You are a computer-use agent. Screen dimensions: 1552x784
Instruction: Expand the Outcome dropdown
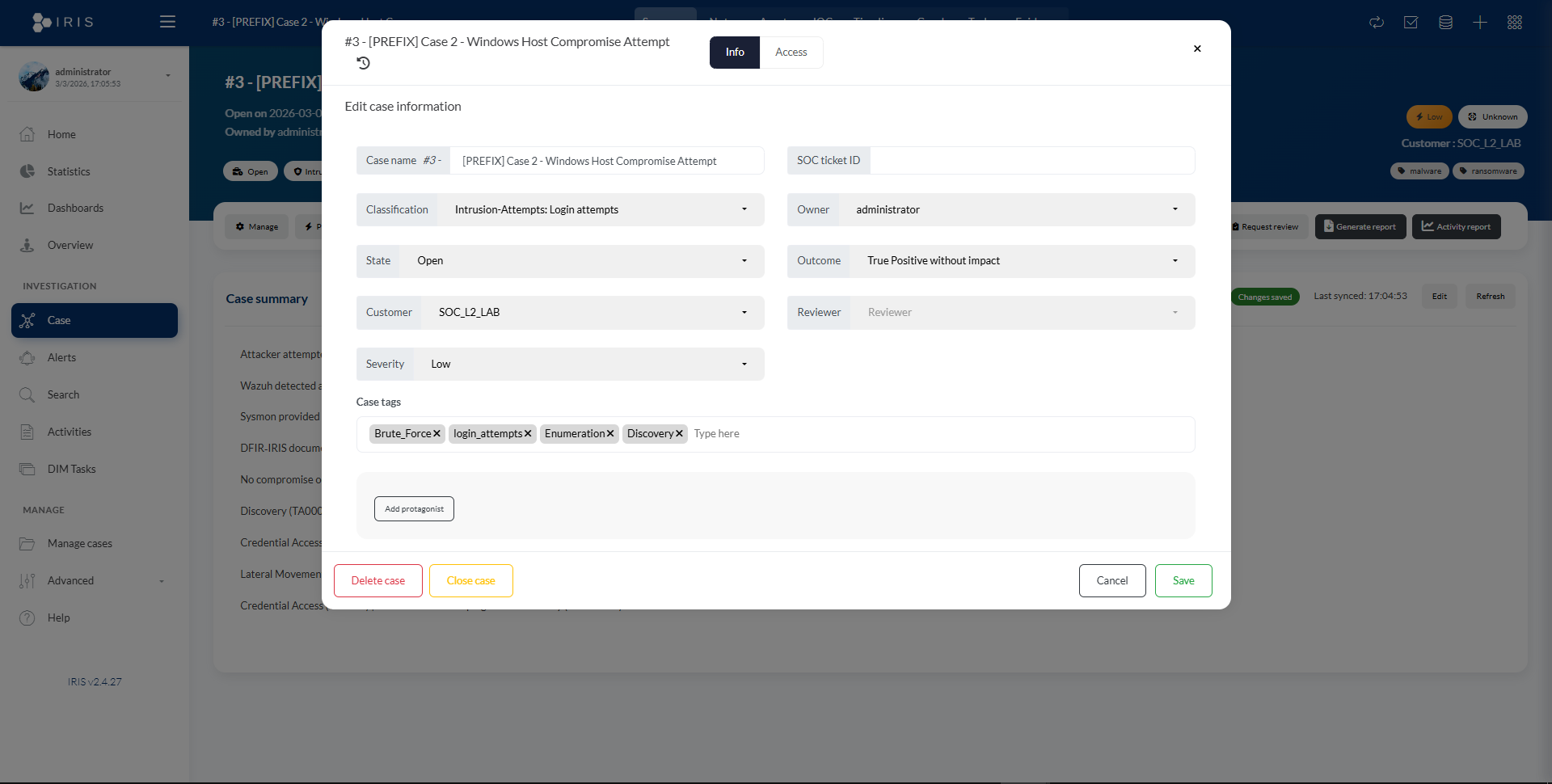[x=1022, y=261]
